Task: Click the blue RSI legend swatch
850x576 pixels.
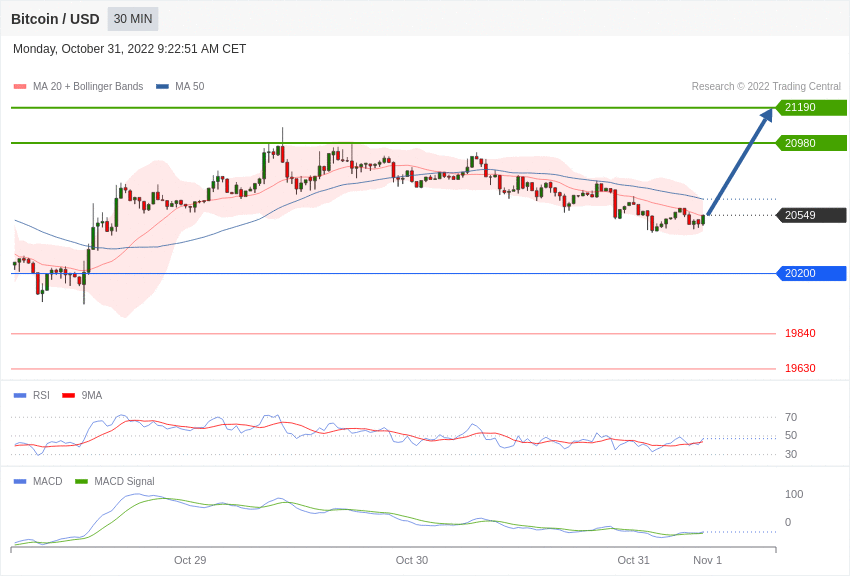Action: click(20, 396)
